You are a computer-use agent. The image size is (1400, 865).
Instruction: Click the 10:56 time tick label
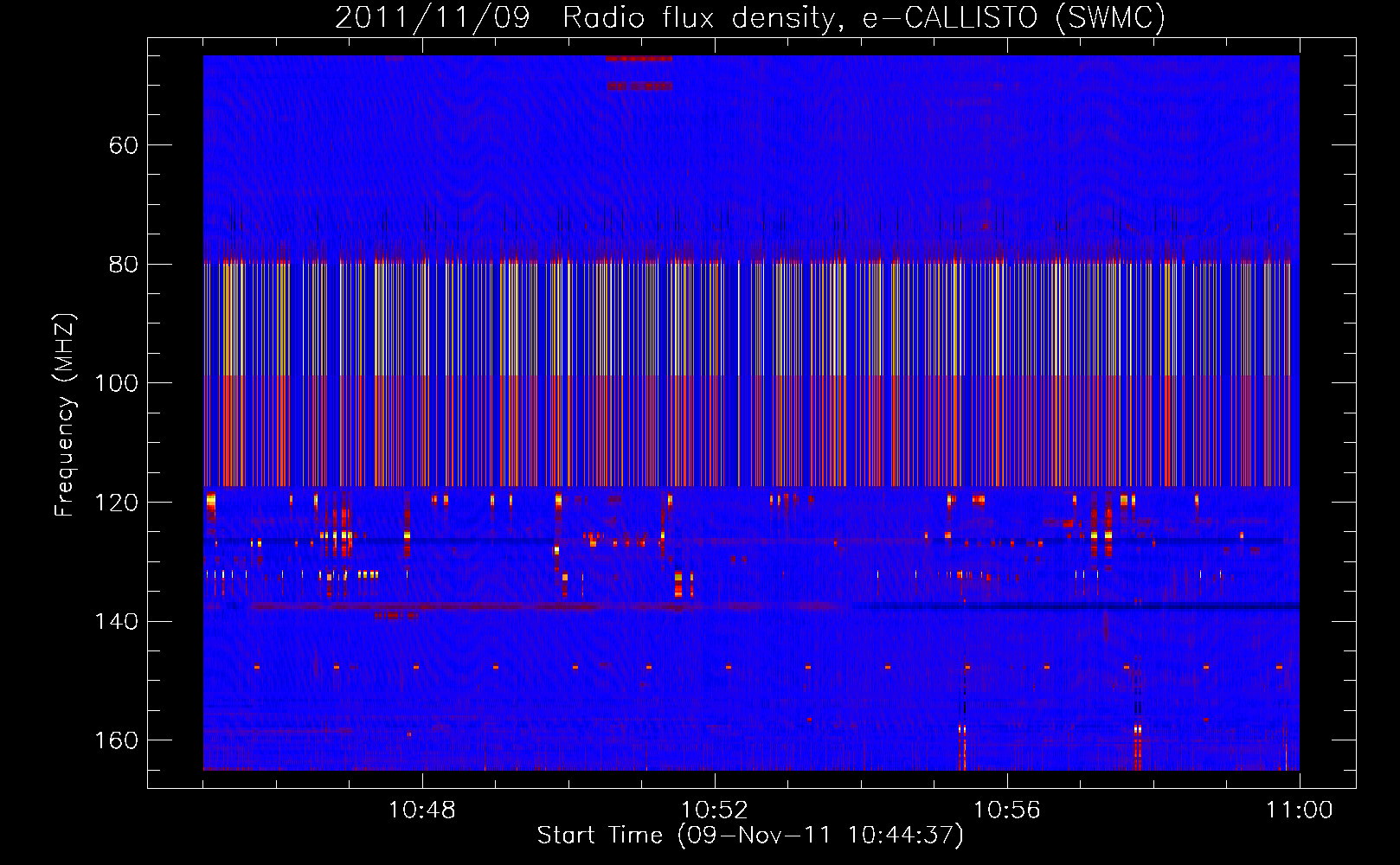tap(1007, 811)
